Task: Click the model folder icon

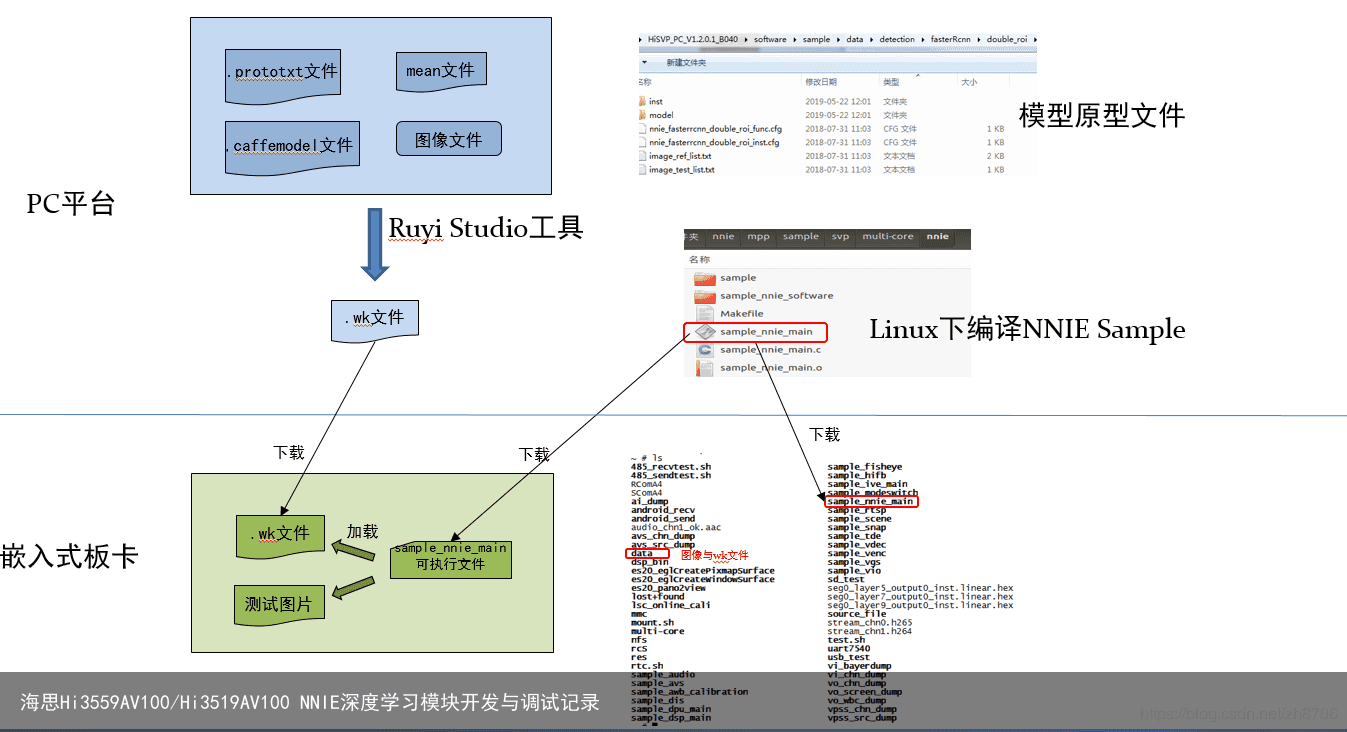Action: click(x=642, y=115)
